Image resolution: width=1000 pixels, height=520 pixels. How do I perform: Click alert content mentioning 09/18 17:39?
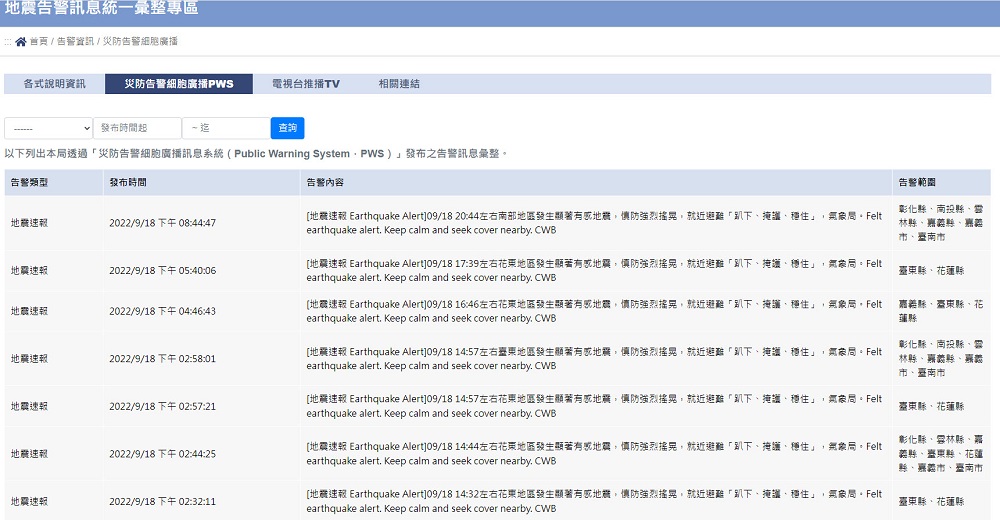pos(594,271)
